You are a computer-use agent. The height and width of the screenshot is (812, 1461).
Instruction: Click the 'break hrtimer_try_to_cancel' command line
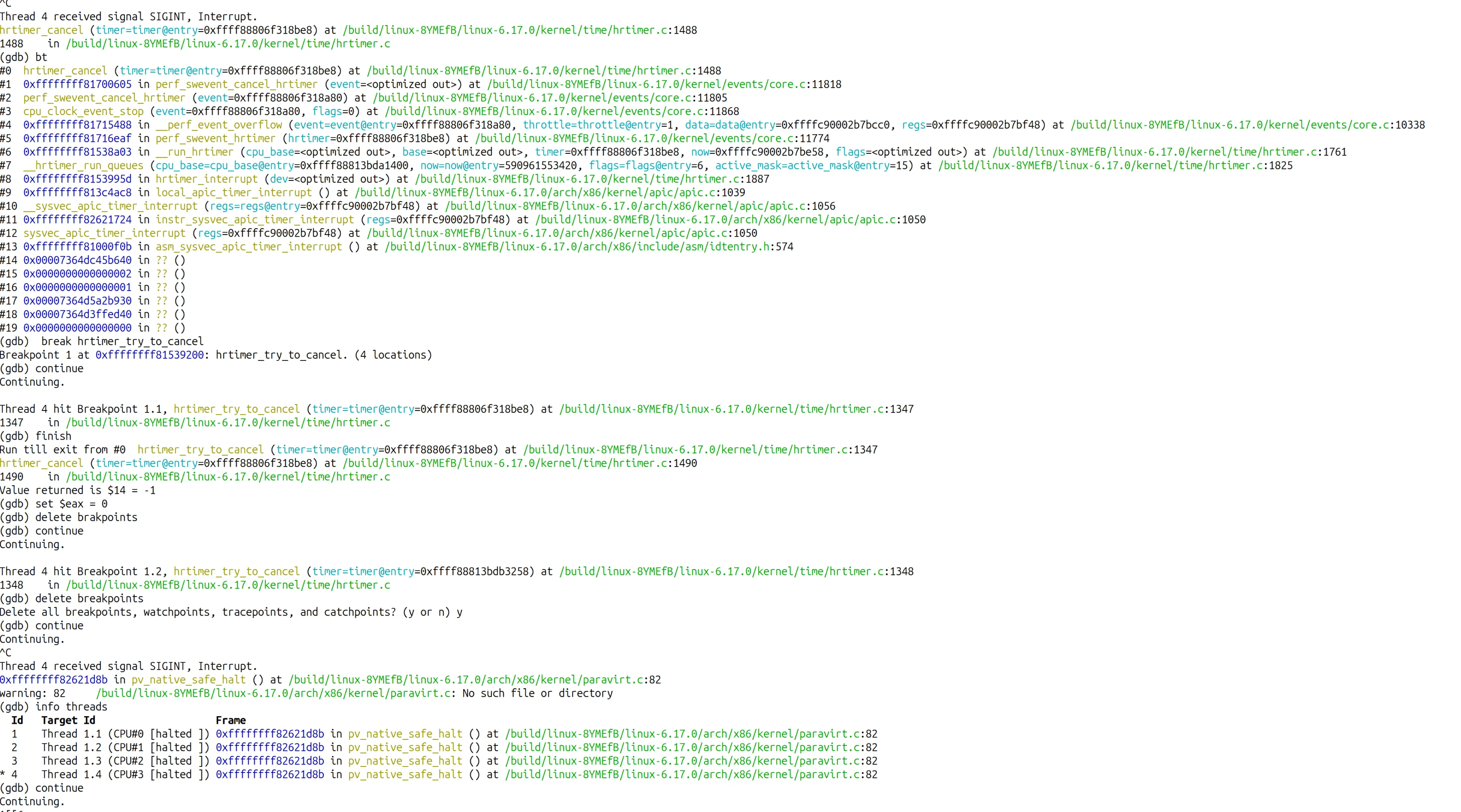[122, 342]
